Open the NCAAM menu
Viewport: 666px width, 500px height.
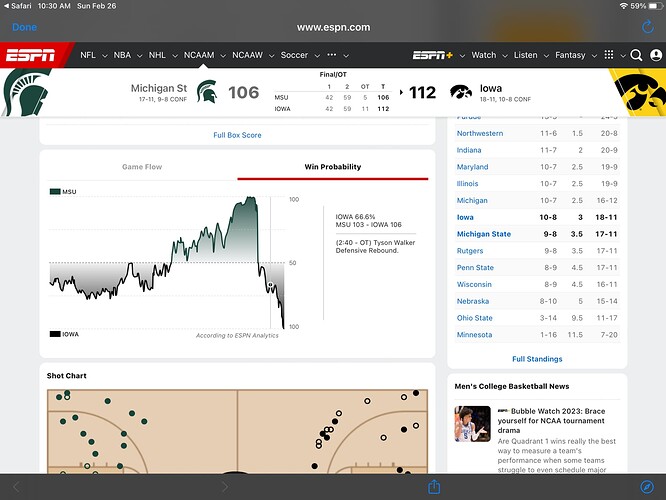[199, 55]
